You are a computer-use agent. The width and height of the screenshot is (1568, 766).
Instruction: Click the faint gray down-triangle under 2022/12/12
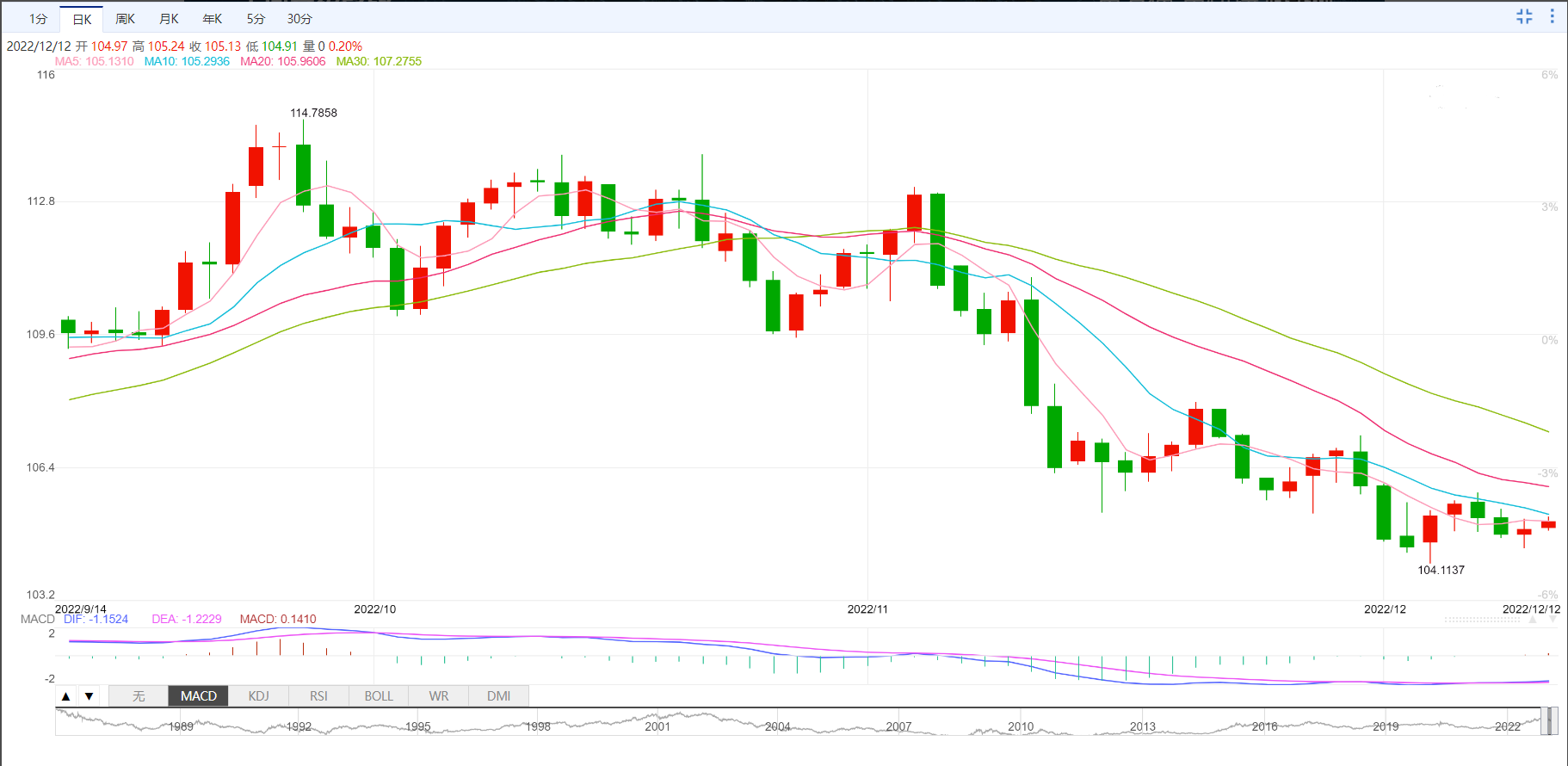pos(1553,620)
